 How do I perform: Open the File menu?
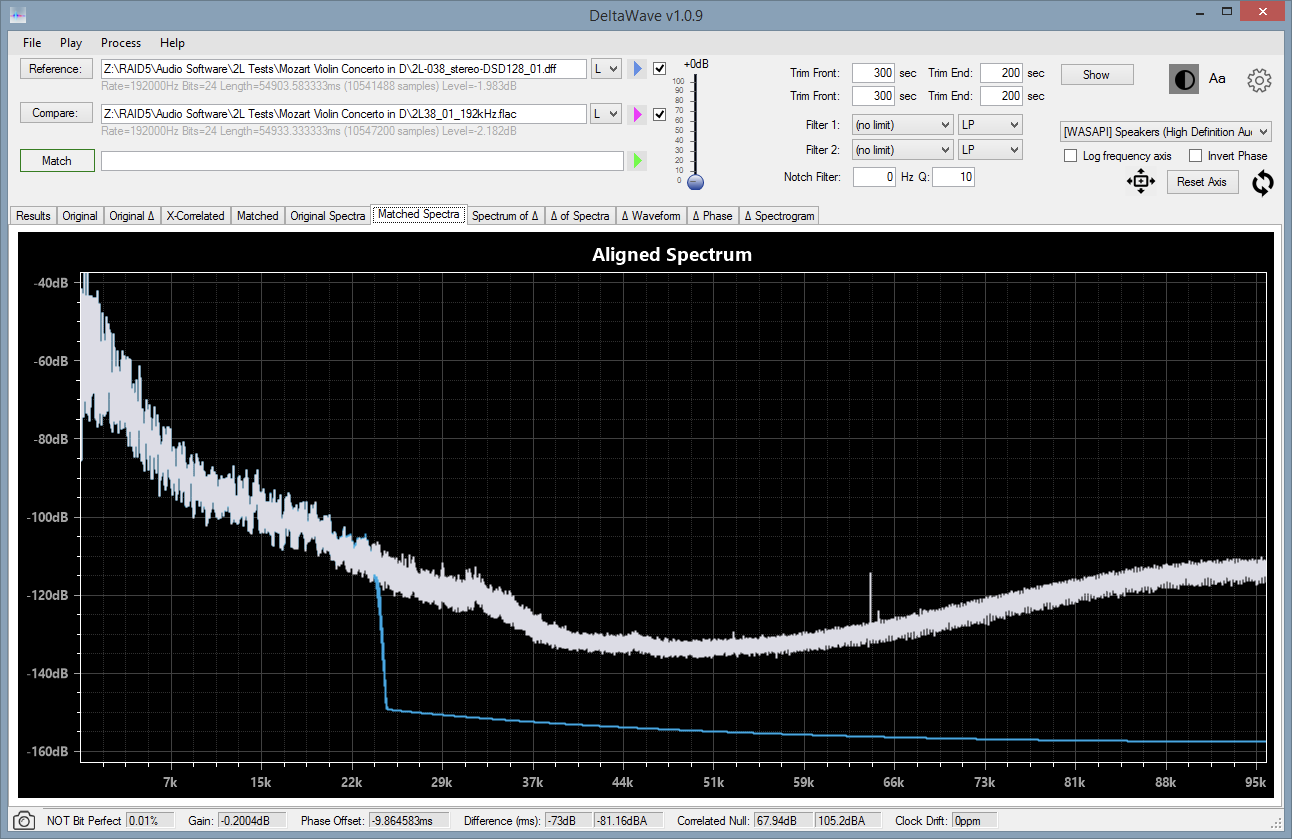tap(32, 43)
